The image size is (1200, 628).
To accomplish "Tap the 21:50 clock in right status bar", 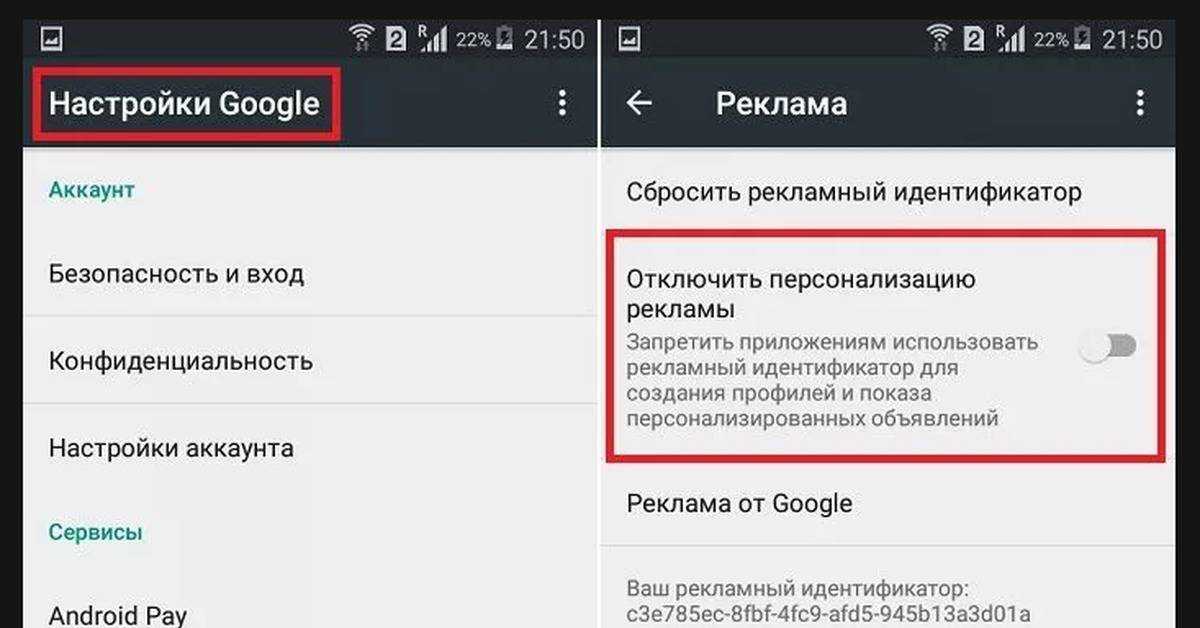I will 1132,40.
